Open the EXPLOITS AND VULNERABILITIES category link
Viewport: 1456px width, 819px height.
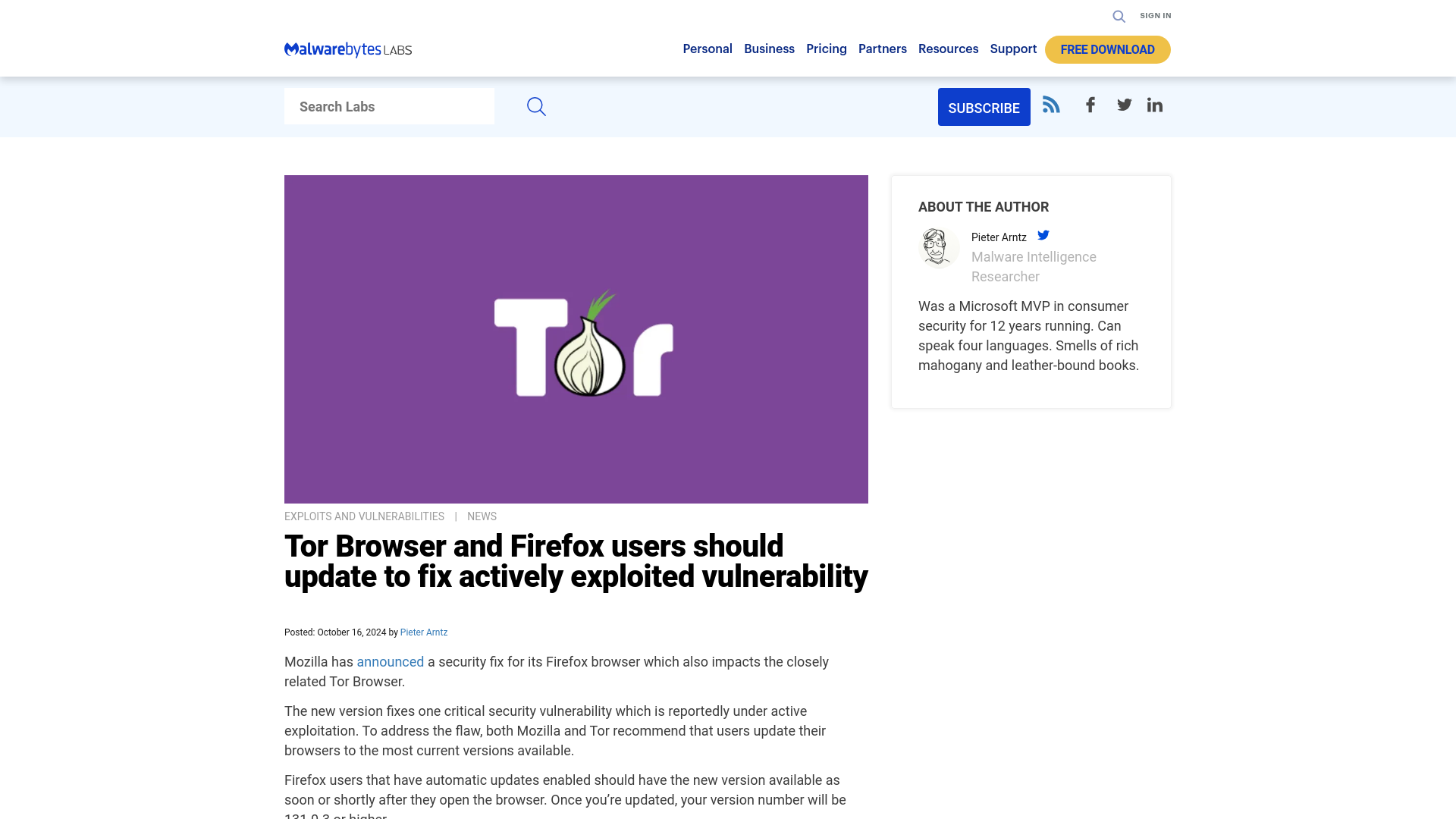click(x=364, y=516)
